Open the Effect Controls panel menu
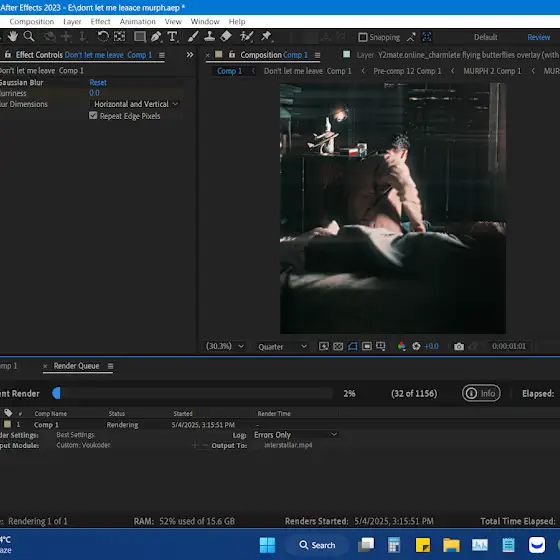Screen dimensions: 560x560 coord(162,55)
